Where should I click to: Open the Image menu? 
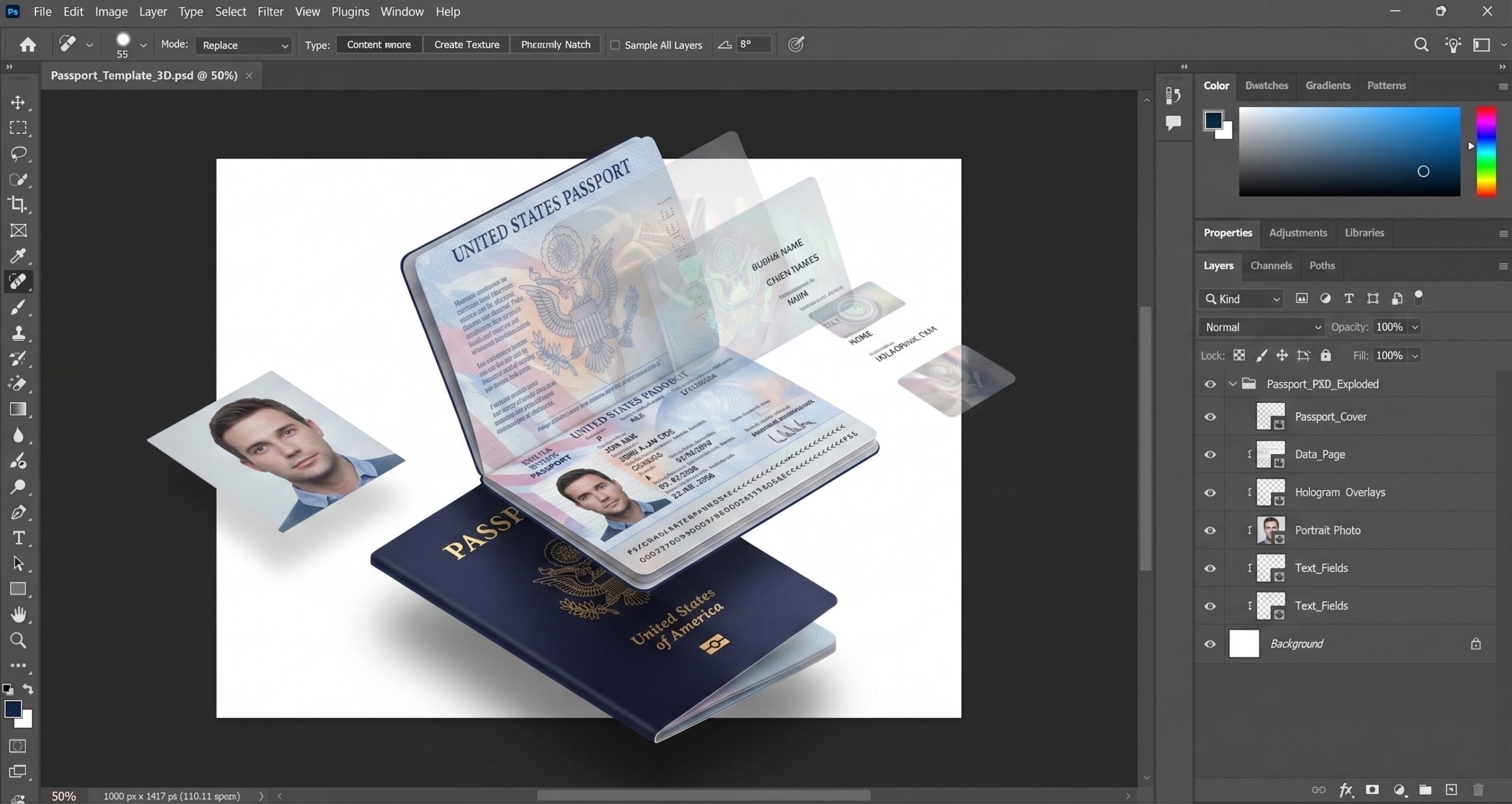click(111, 12)
